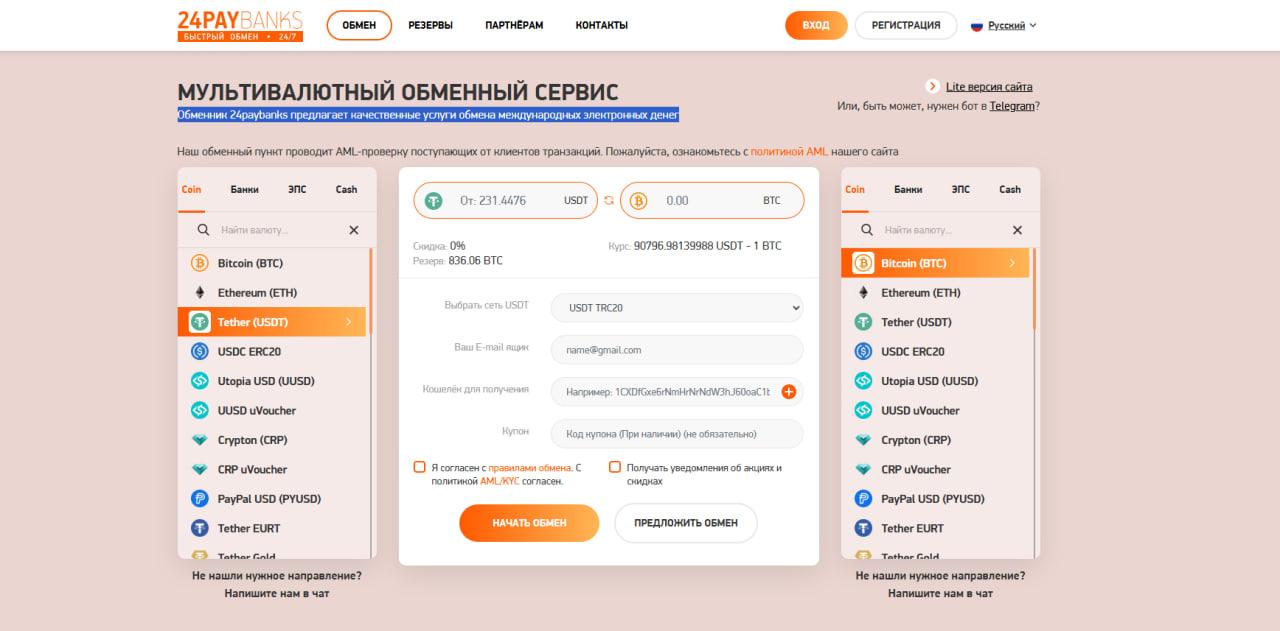Click the coupon code input field
This screenshot has height=631, width=1280.
pyautogui.click(x=677, y=434)
